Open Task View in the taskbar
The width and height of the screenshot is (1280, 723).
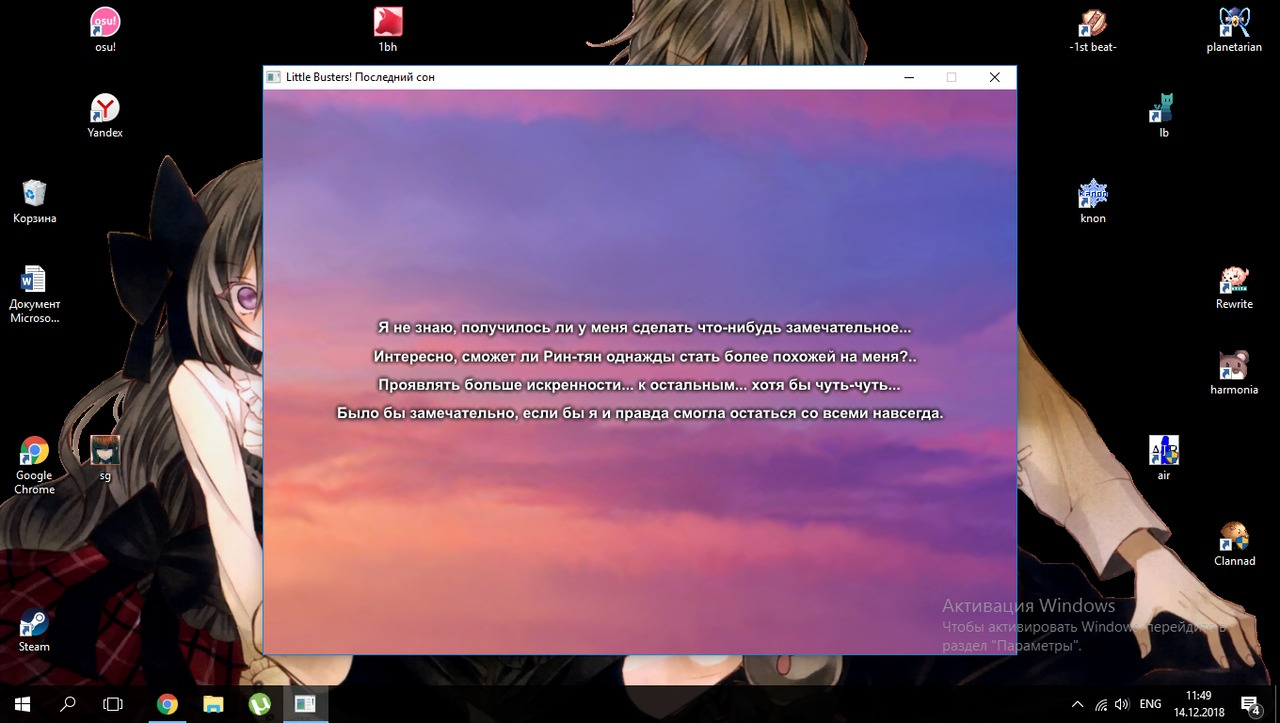(113, 704)
